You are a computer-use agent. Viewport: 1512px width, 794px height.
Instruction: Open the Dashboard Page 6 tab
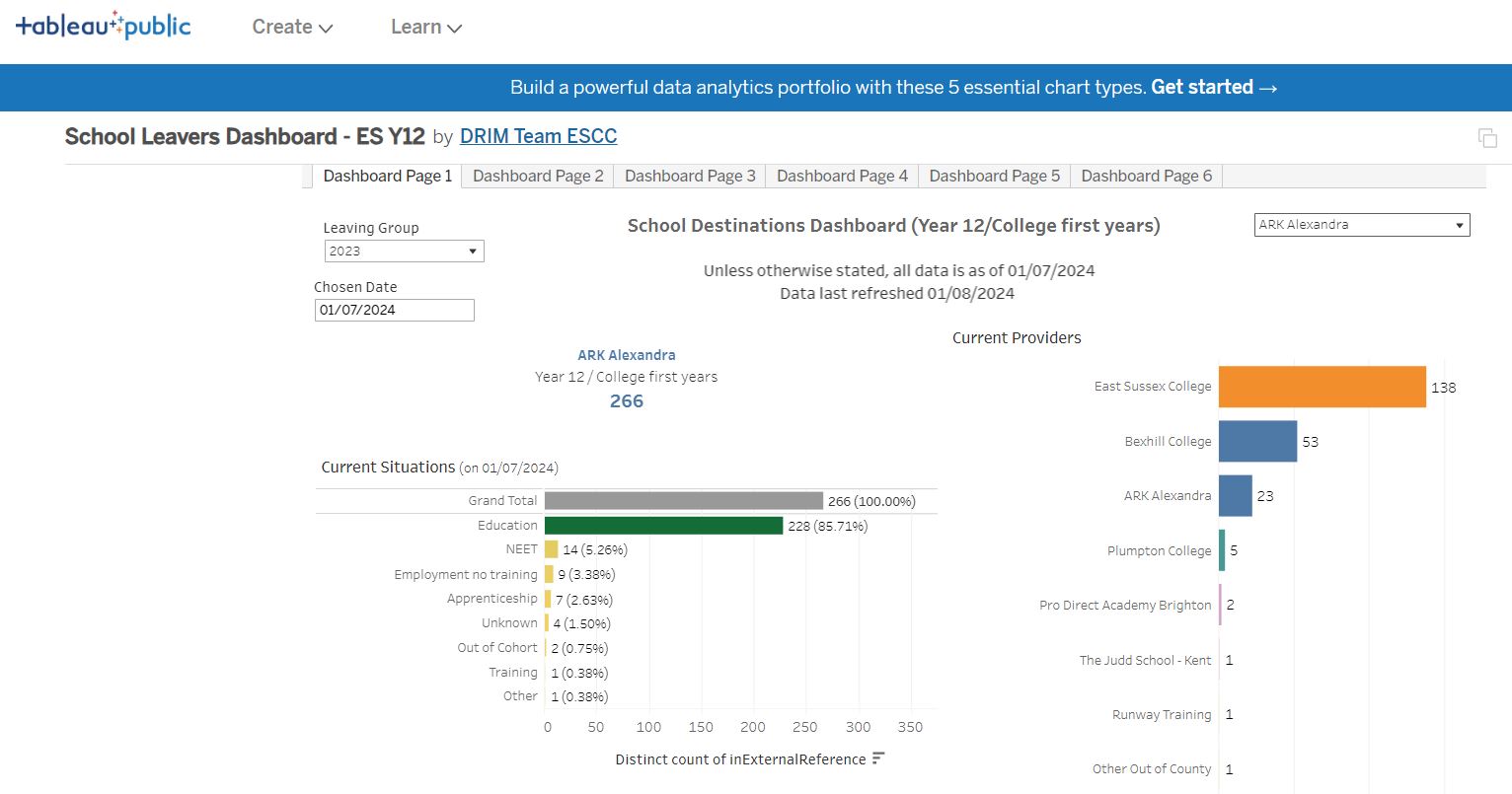1146,176
